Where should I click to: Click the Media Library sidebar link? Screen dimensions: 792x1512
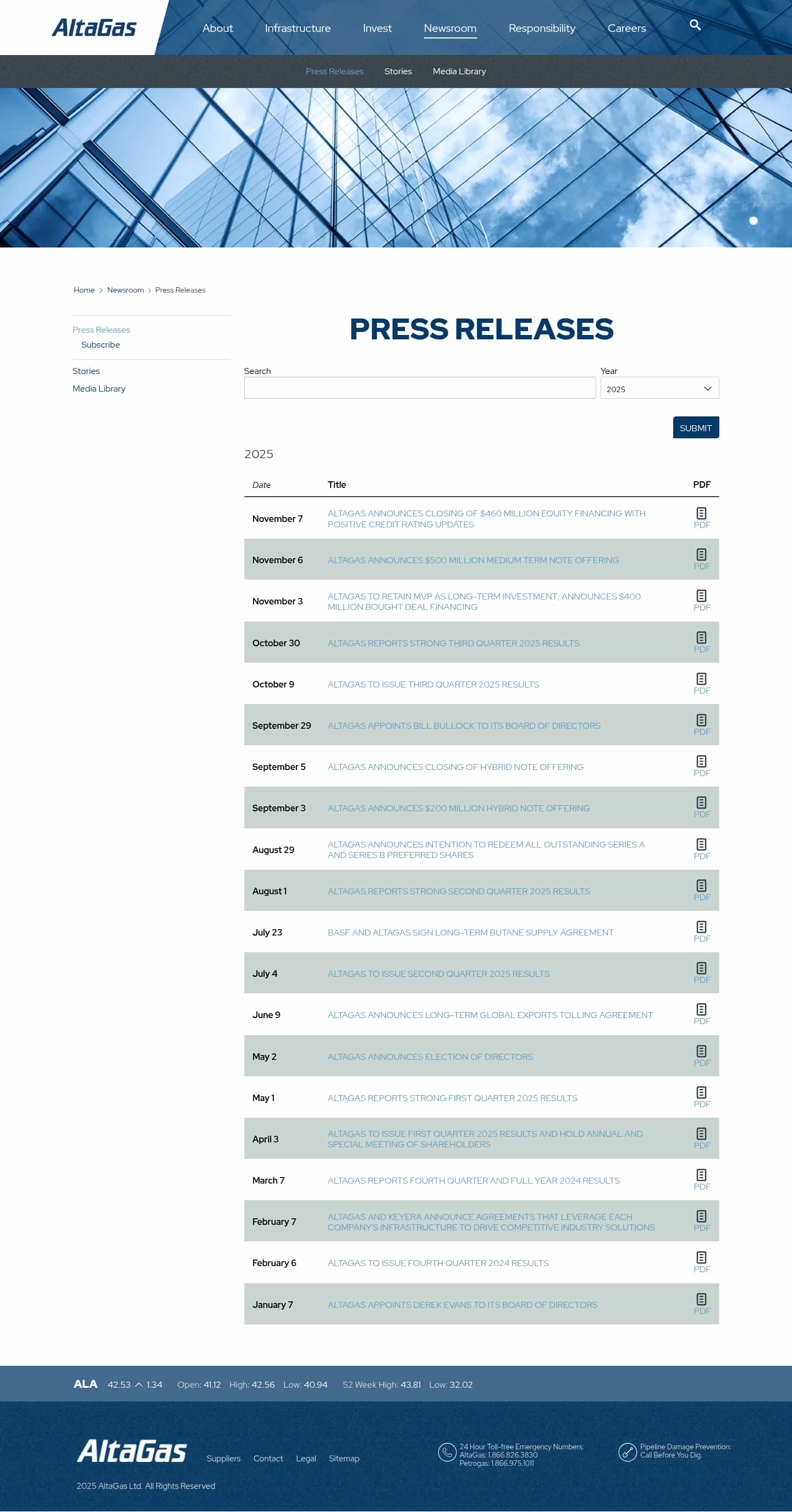pos(98,388)
